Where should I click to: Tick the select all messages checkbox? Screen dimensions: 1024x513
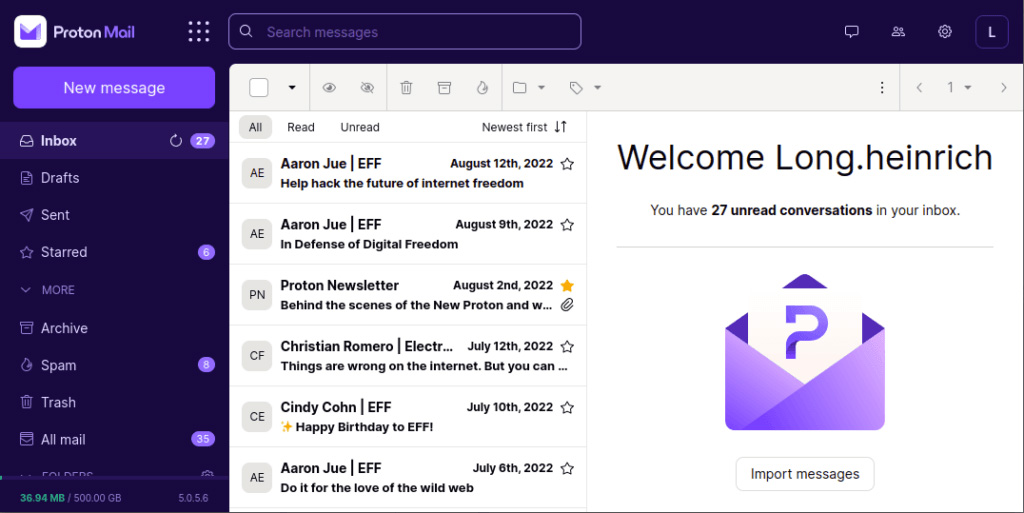tap(259, 88)
